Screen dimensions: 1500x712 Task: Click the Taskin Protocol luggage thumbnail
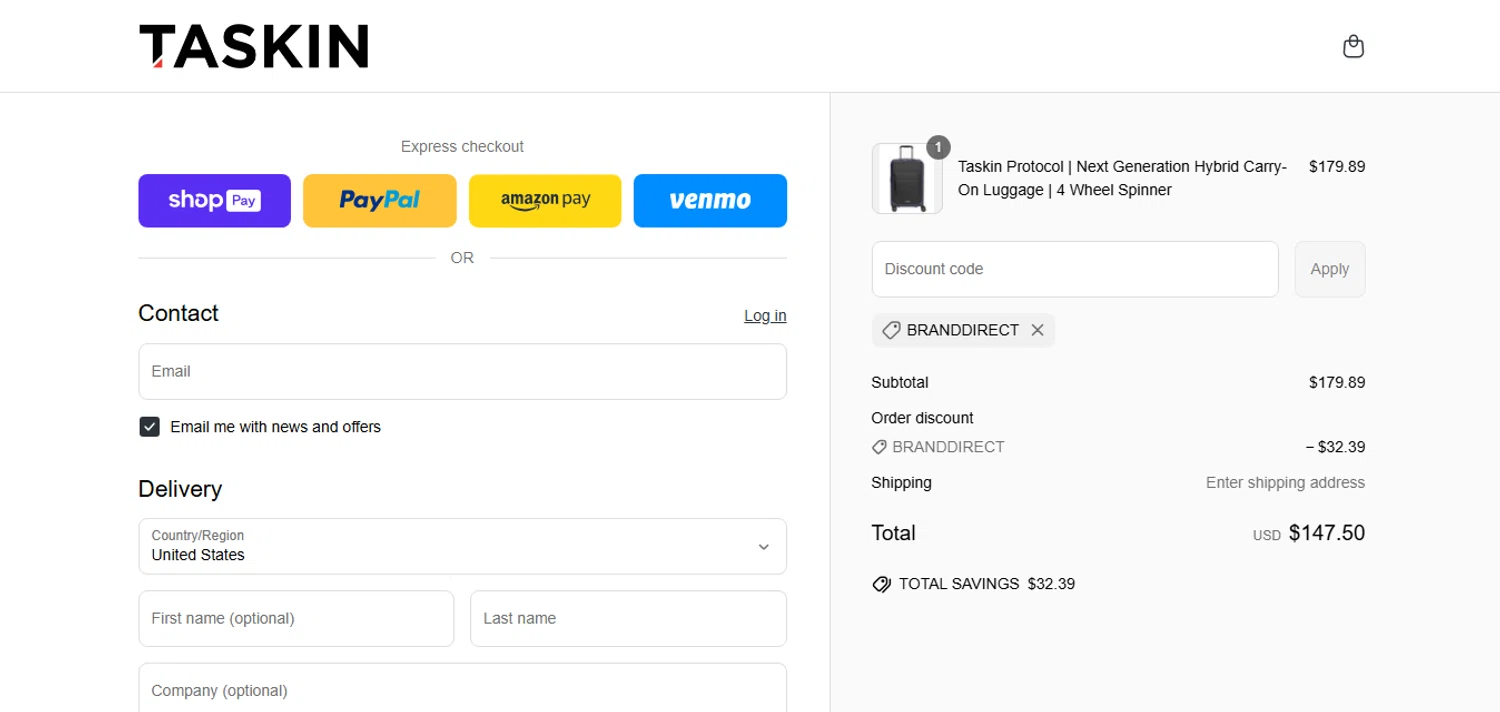click(907, 179)
